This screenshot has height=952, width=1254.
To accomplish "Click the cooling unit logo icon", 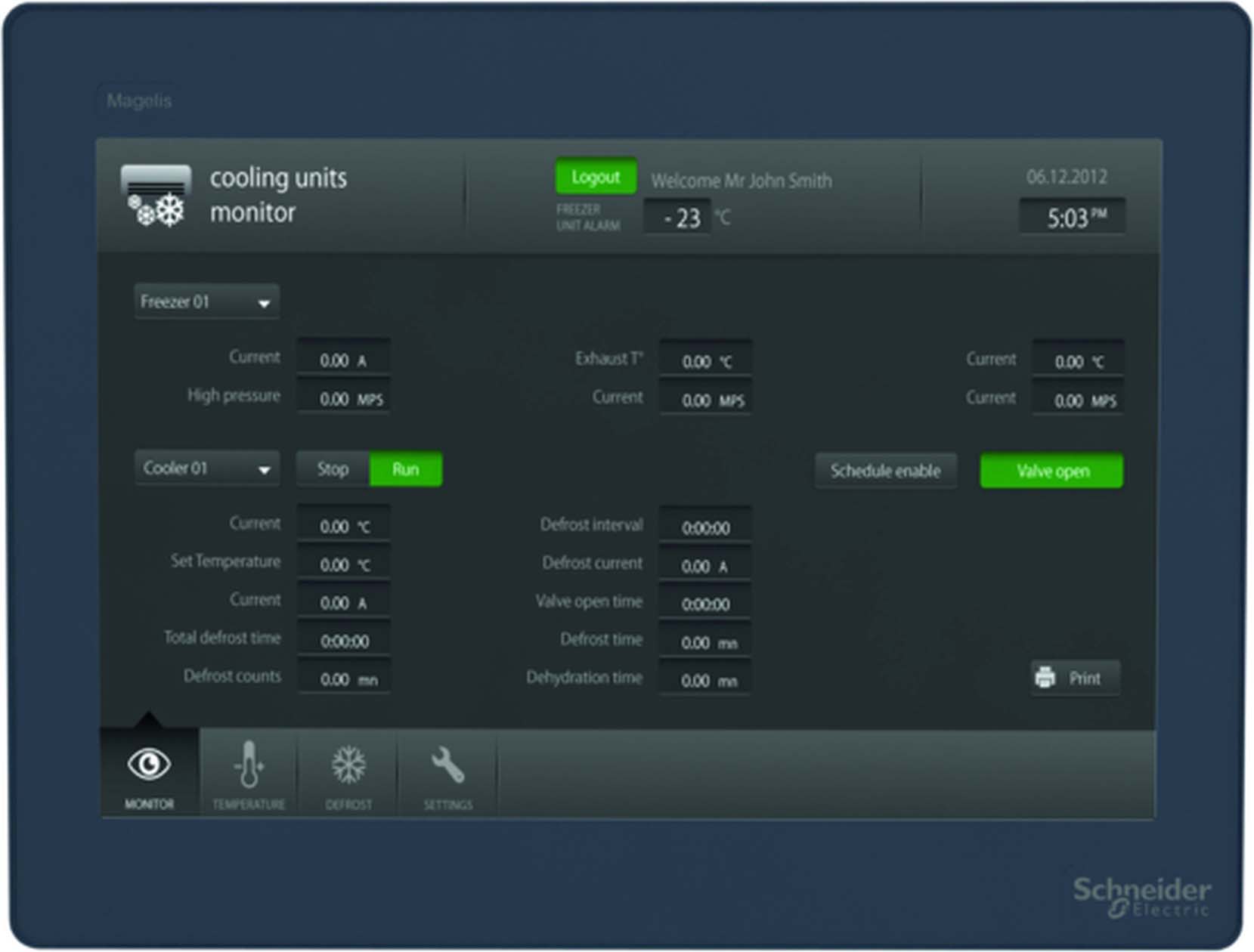I will (156, 196).
